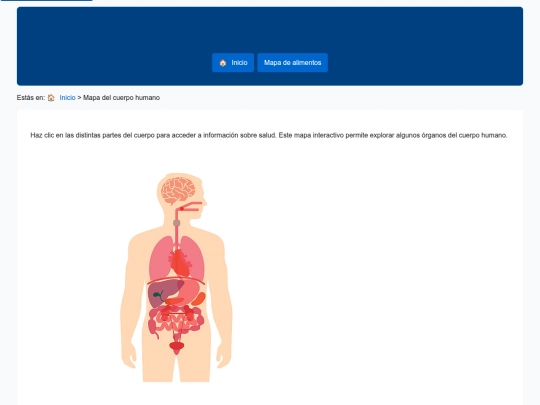Select the left lung on the body

coord(160,258)
